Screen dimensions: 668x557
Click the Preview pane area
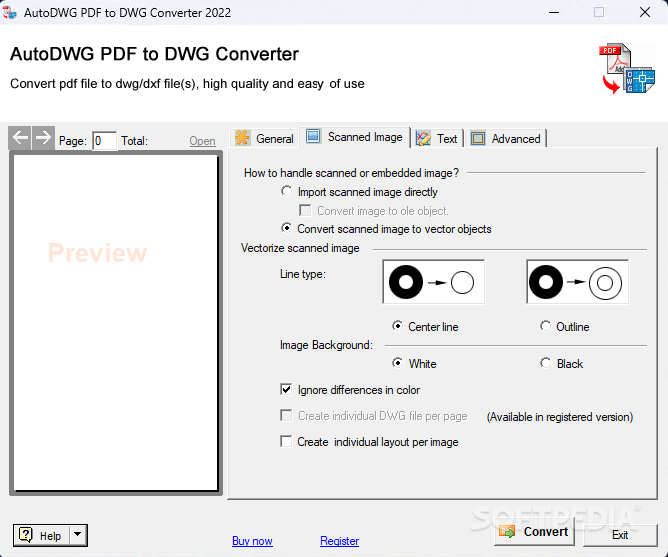tap(116, 323)
